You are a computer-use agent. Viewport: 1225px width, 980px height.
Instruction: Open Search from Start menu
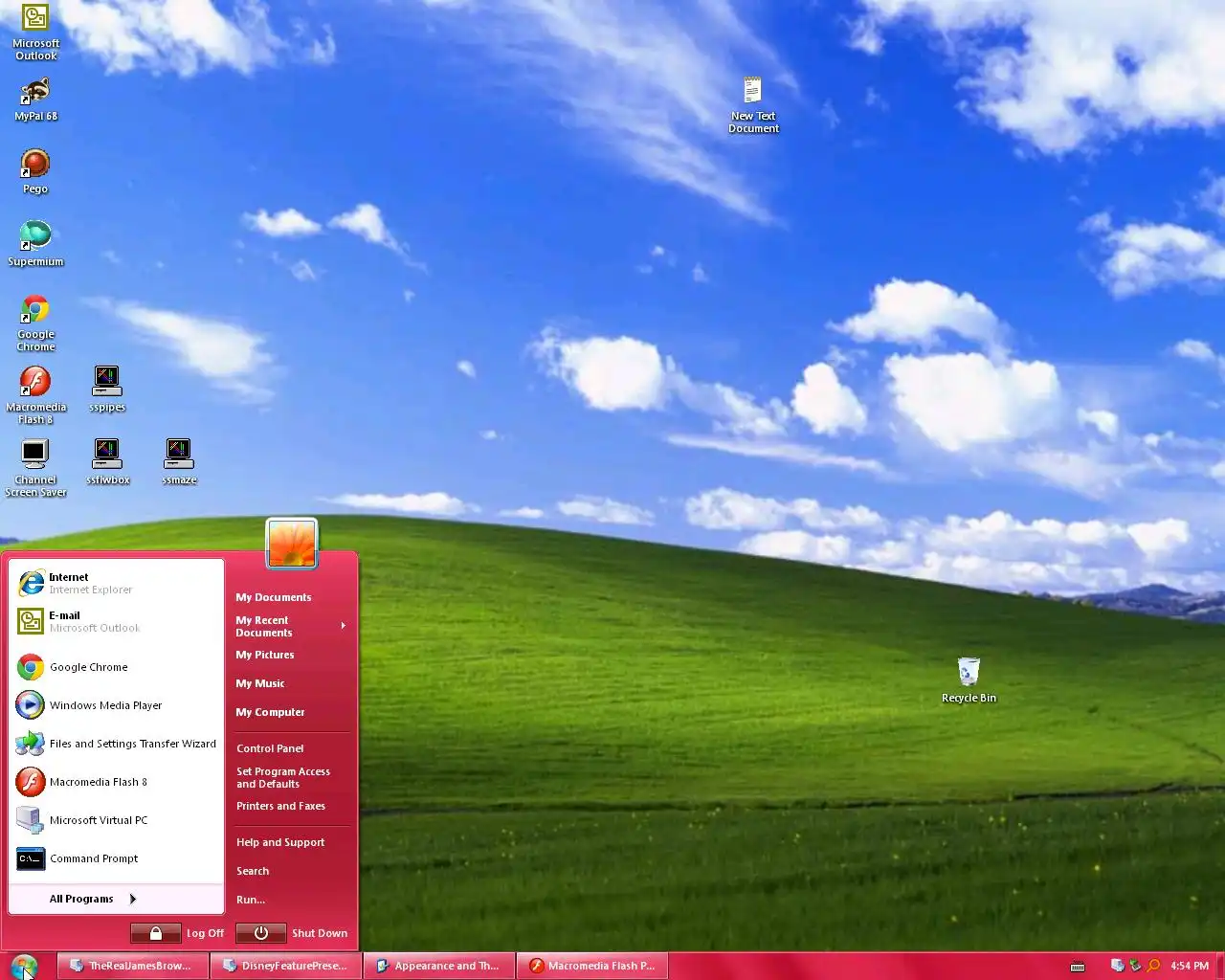point(291,871)
